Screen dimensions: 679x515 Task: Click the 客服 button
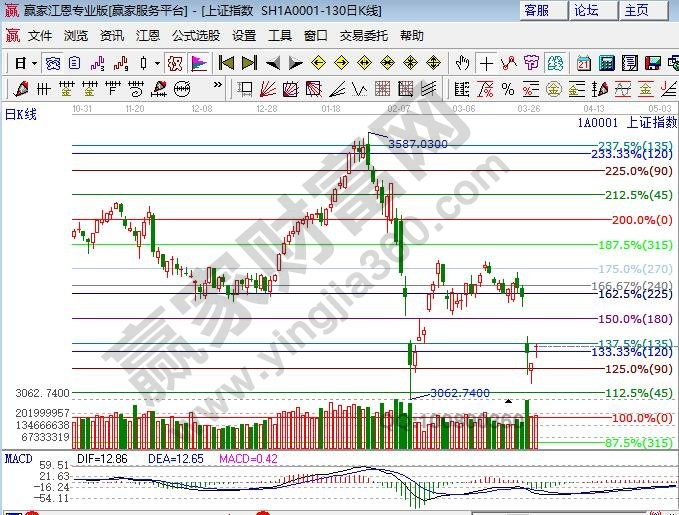[x=536, y=10]
